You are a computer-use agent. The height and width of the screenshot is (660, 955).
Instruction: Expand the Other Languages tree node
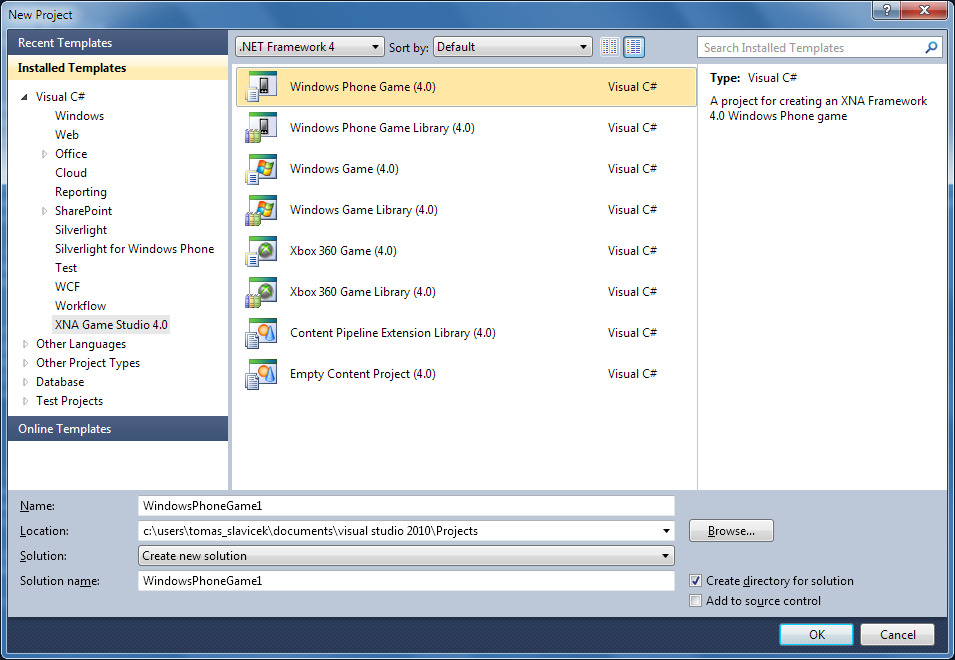coord(26,344)
